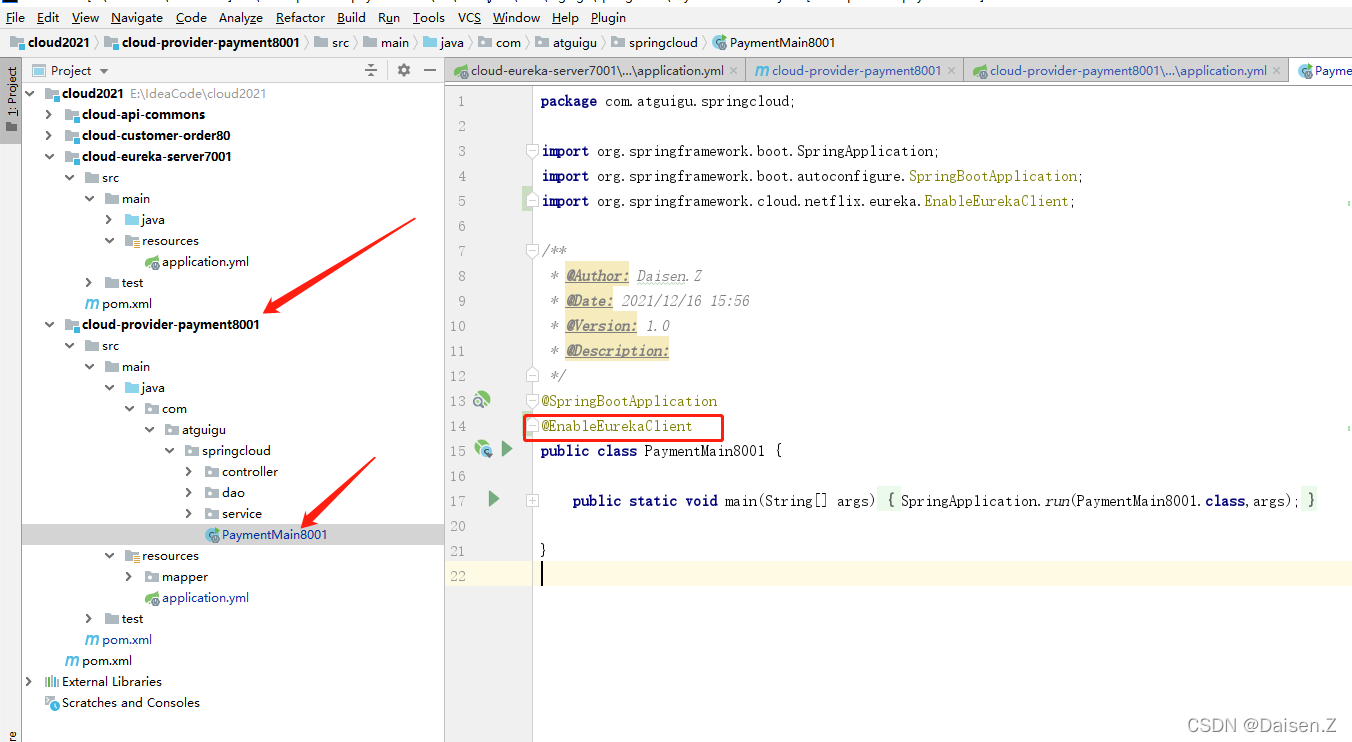The height and width of the screenshot is (742, 1352).
Task: Run main method from line 17 gutter
Action: (x=493, y=498)
